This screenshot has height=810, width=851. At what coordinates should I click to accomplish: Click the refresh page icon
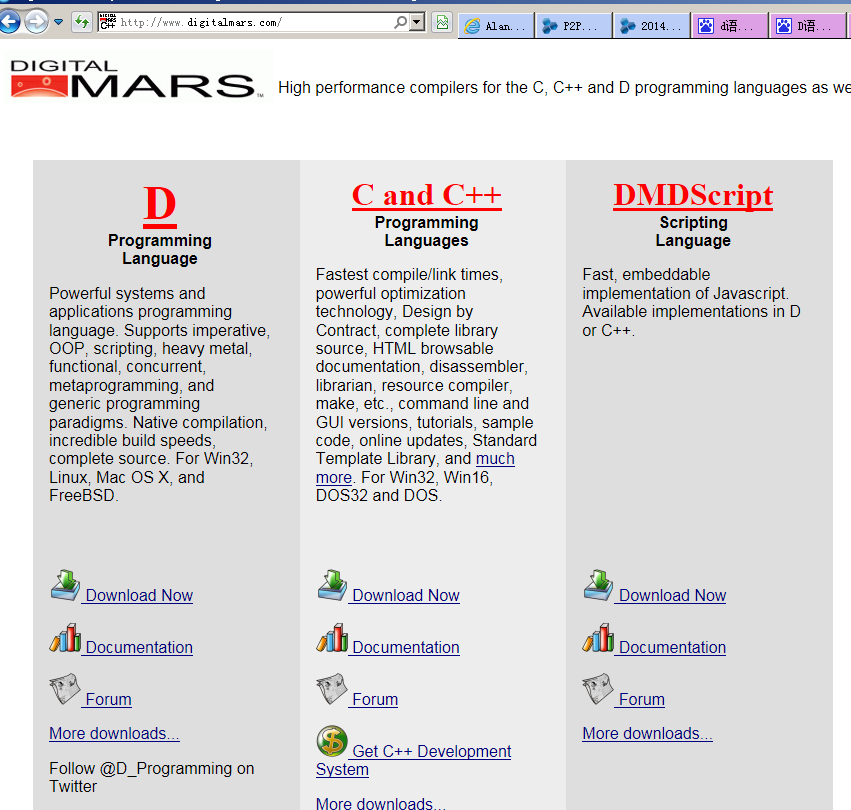pyautogui.click(x=82, y=22)
